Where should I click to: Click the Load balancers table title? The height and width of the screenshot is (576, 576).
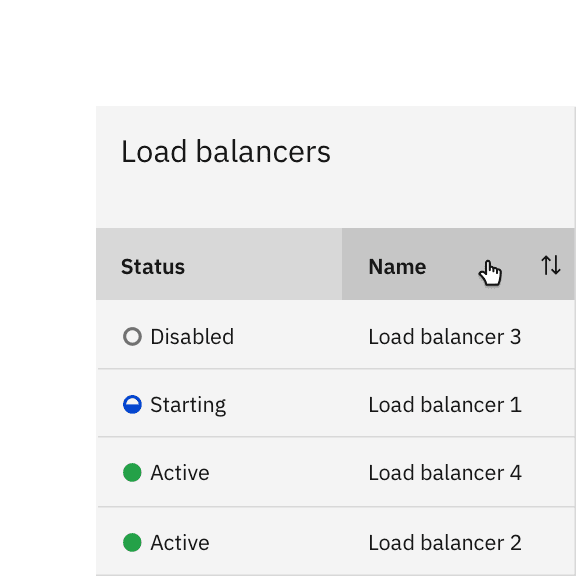[x=226, y=151]
